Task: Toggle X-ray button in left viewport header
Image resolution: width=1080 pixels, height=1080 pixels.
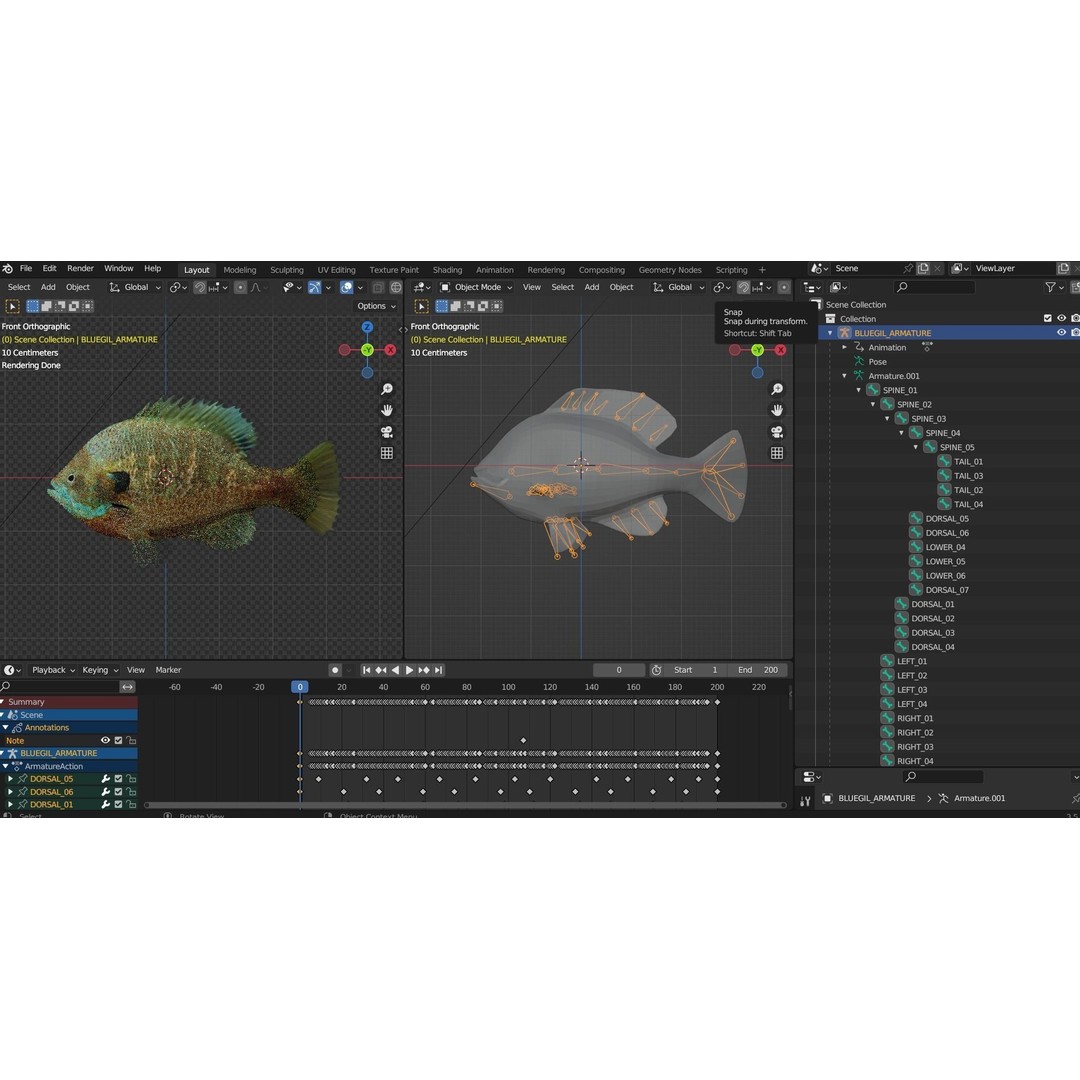Action: (378, 288)
